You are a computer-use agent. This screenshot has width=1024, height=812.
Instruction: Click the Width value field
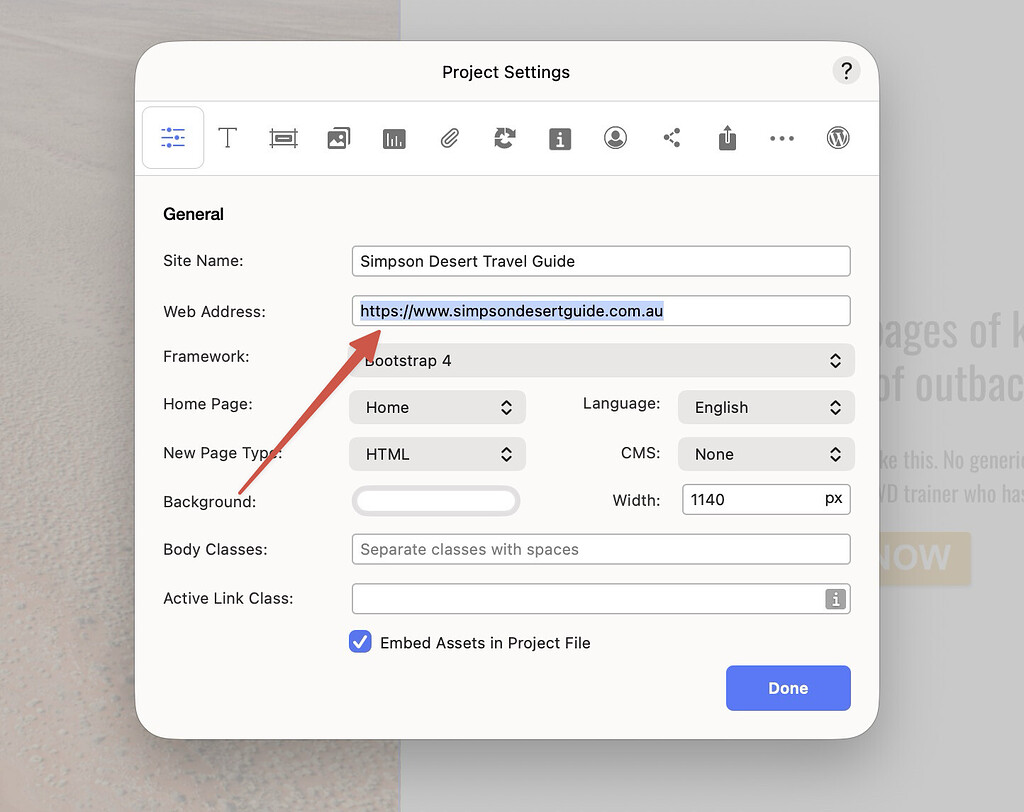click(x=766, y=500)
